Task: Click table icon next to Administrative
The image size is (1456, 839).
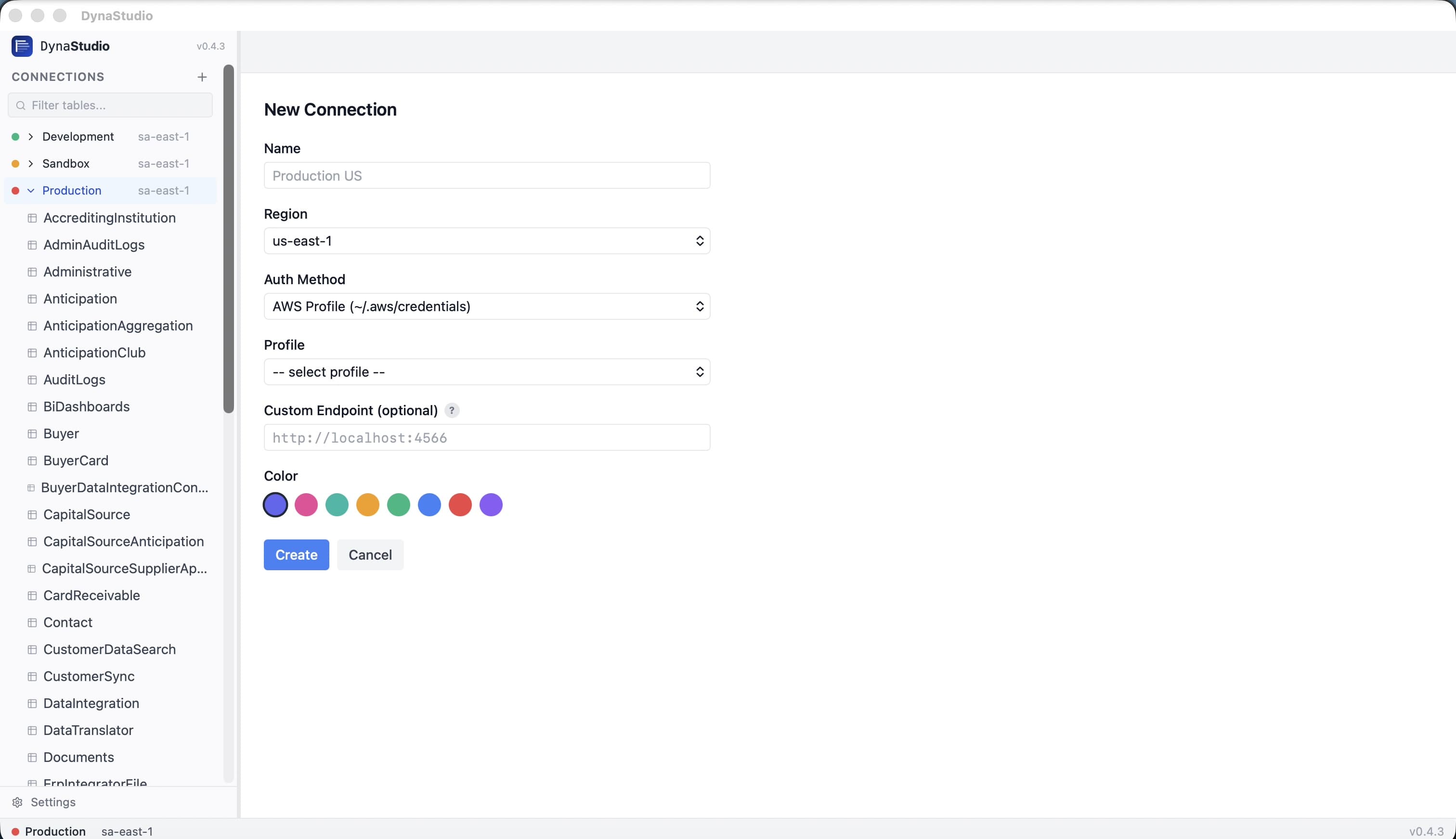Action: 32,272
